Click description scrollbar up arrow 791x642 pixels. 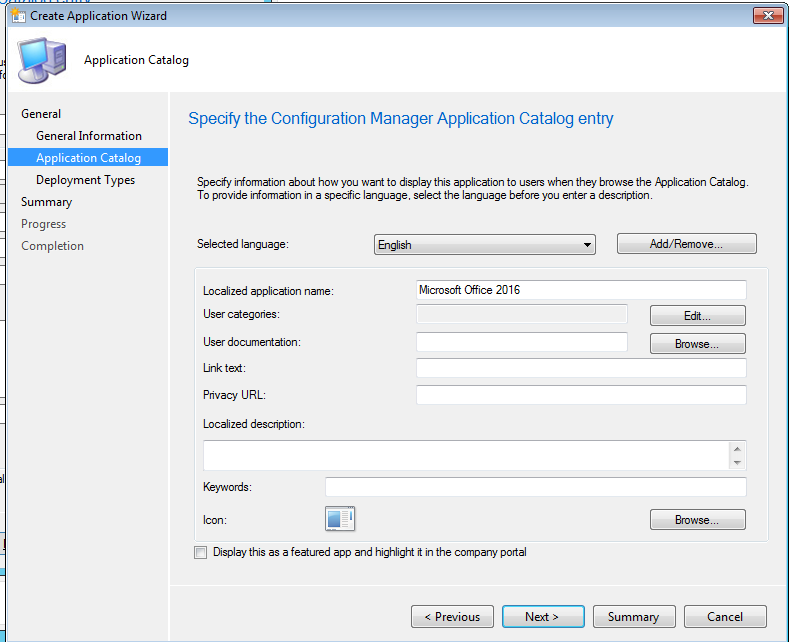(x=737, y=449)
